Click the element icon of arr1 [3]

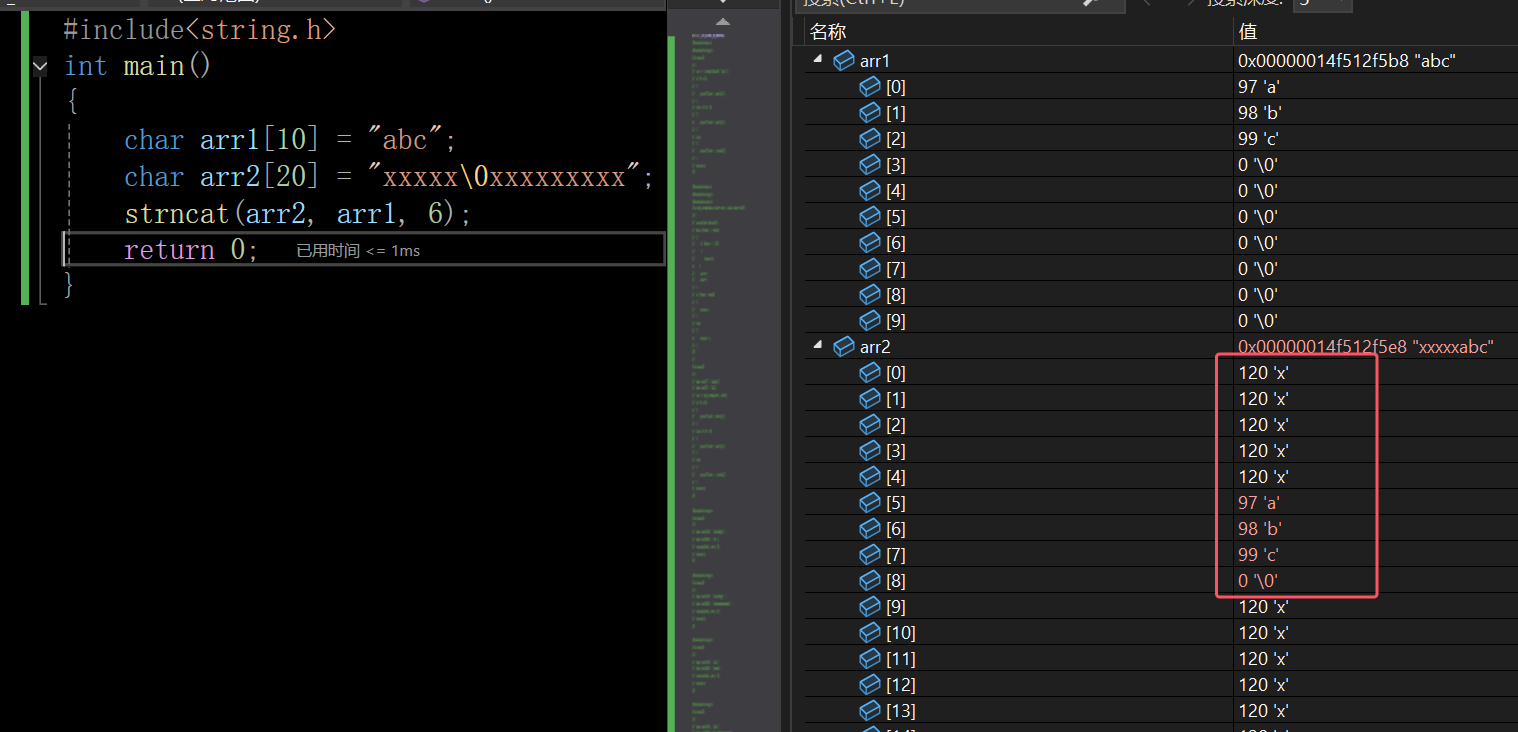(870, 165)
